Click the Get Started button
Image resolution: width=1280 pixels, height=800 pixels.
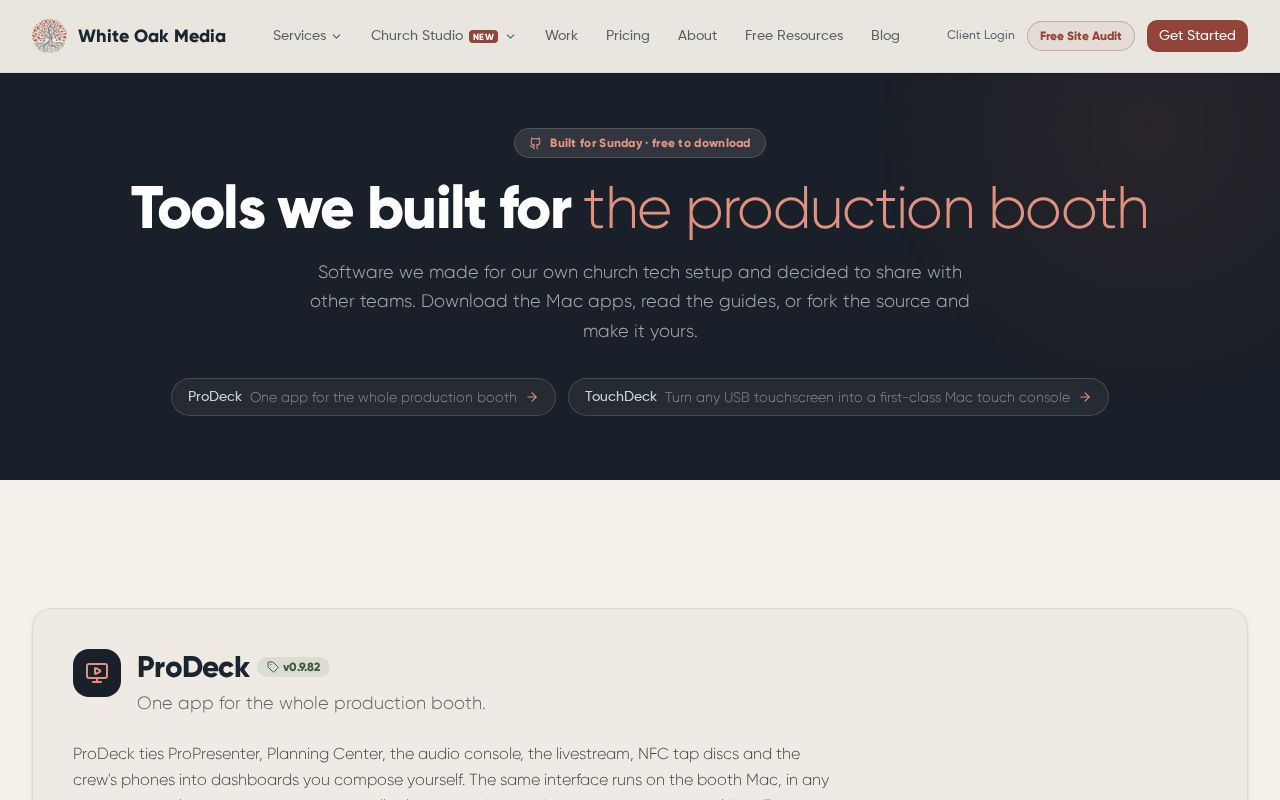point(1197,36)
